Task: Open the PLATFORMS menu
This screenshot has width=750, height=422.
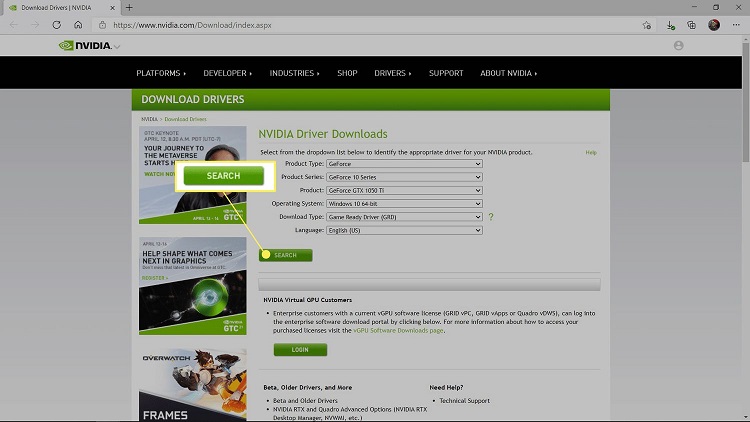Action: tap(161, 73)
